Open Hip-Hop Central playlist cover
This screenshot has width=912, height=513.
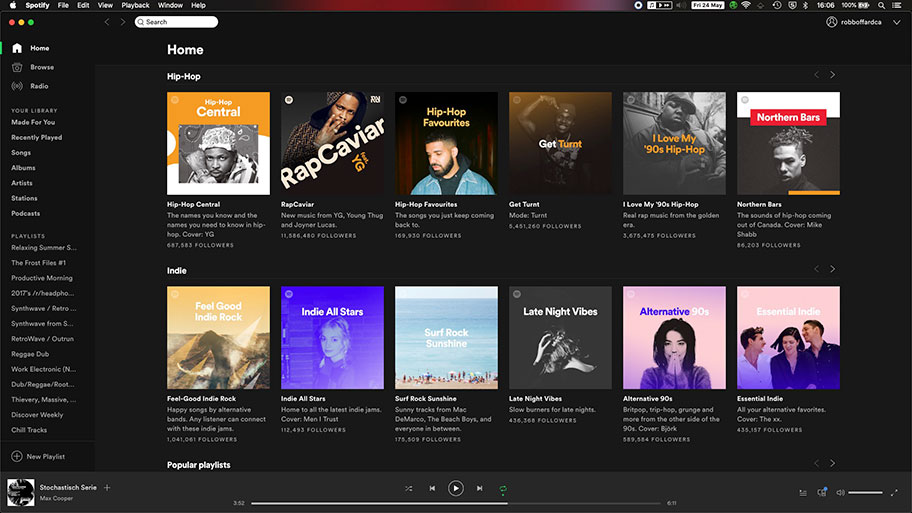218,143
